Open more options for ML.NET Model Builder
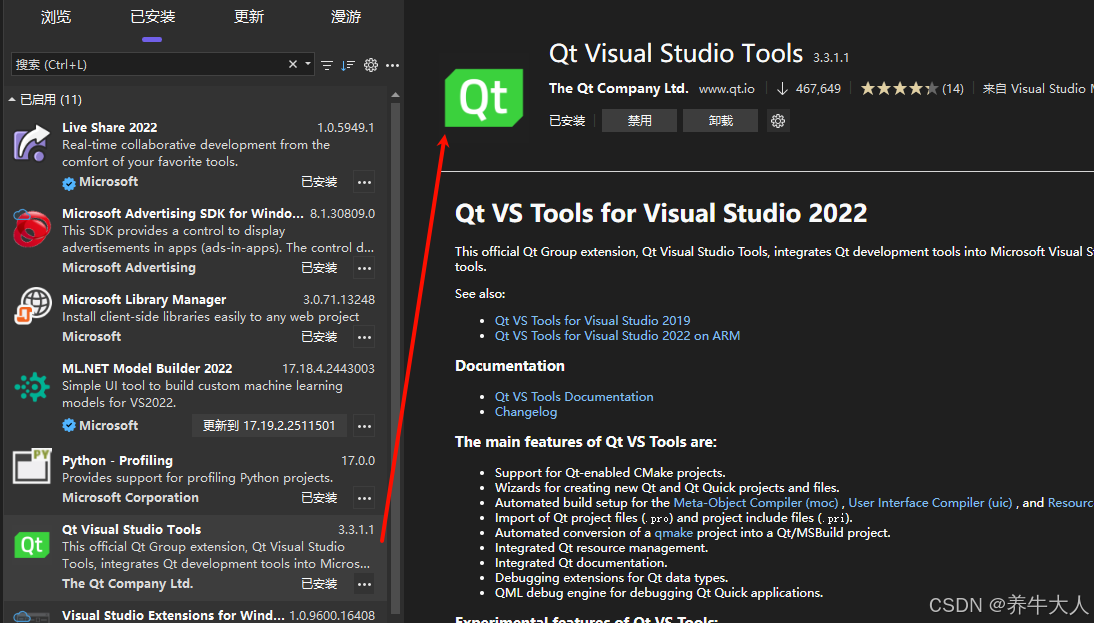The width and height of the screenshot is (1094, 623). pyautogui.click(x=364, y=426)
